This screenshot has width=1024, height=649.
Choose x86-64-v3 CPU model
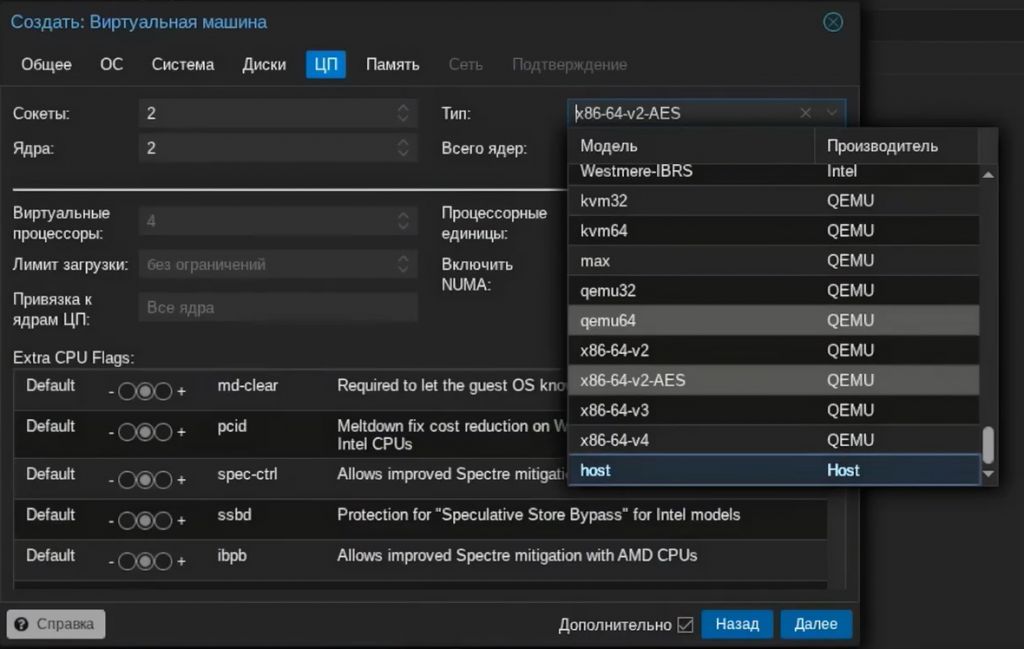pyautogui.click(x=615, y=410)
